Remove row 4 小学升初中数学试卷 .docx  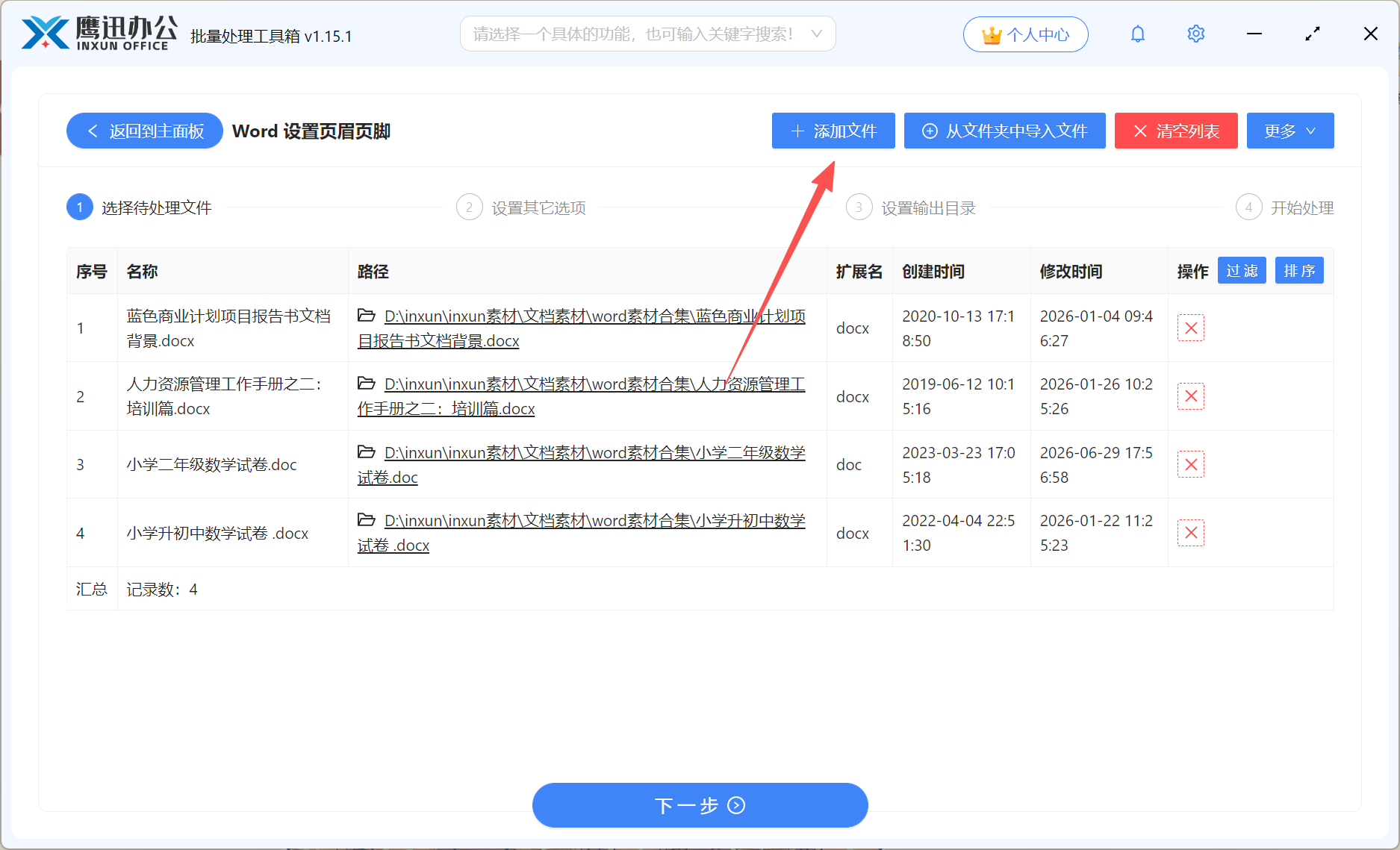pos(1191,533)
